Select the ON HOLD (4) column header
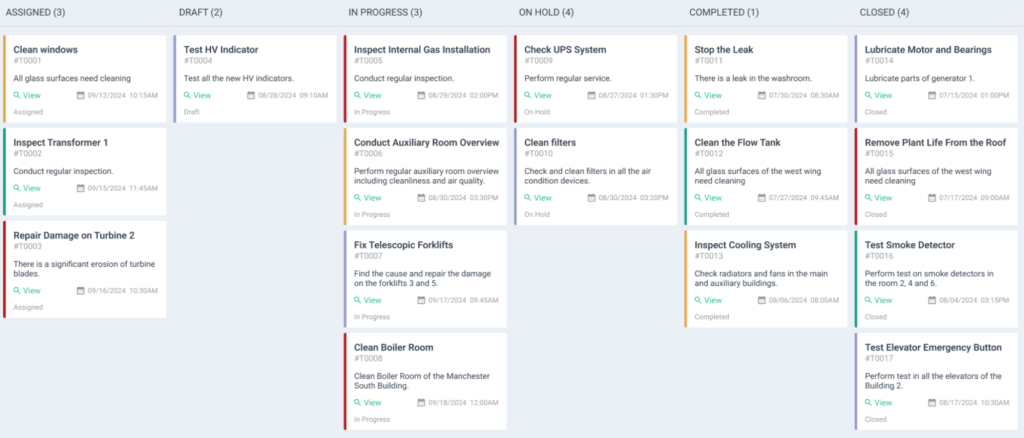The height and width of the screenshot is (438, 1024). pyautogui.click(x=547, y=12)
